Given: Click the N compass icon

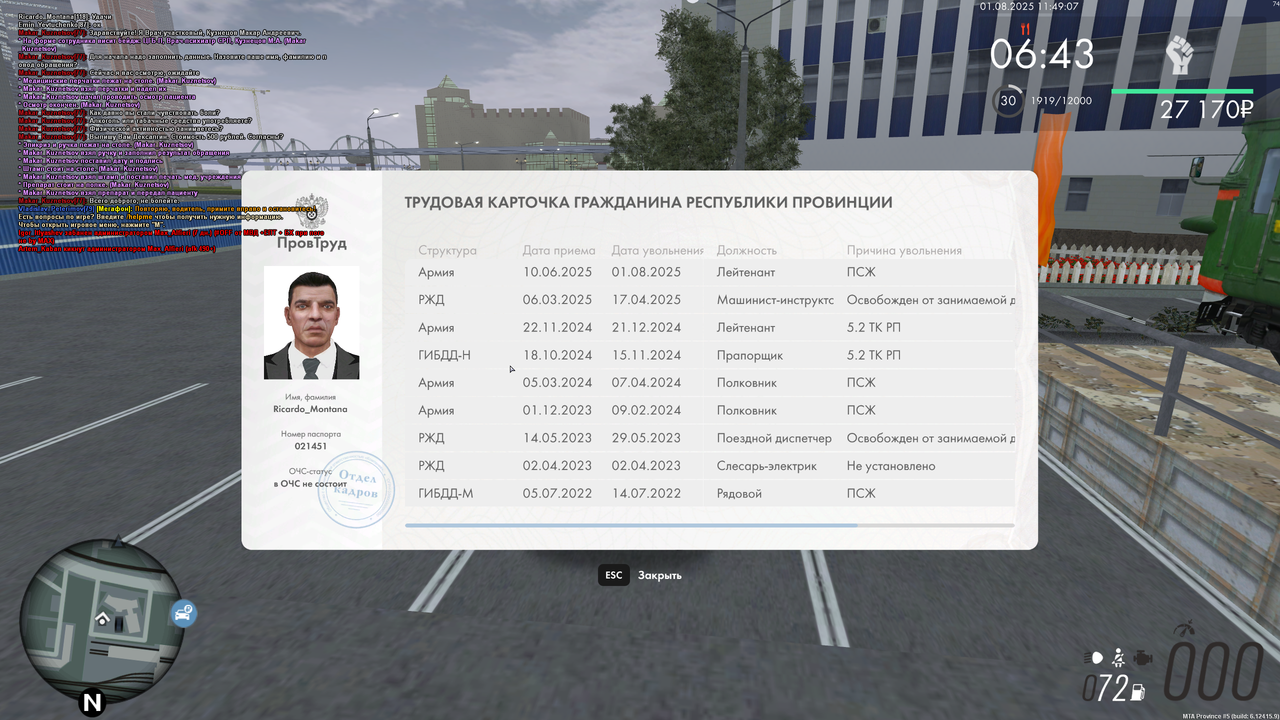Looking at the screenshot, I should (x=92, y=702).
